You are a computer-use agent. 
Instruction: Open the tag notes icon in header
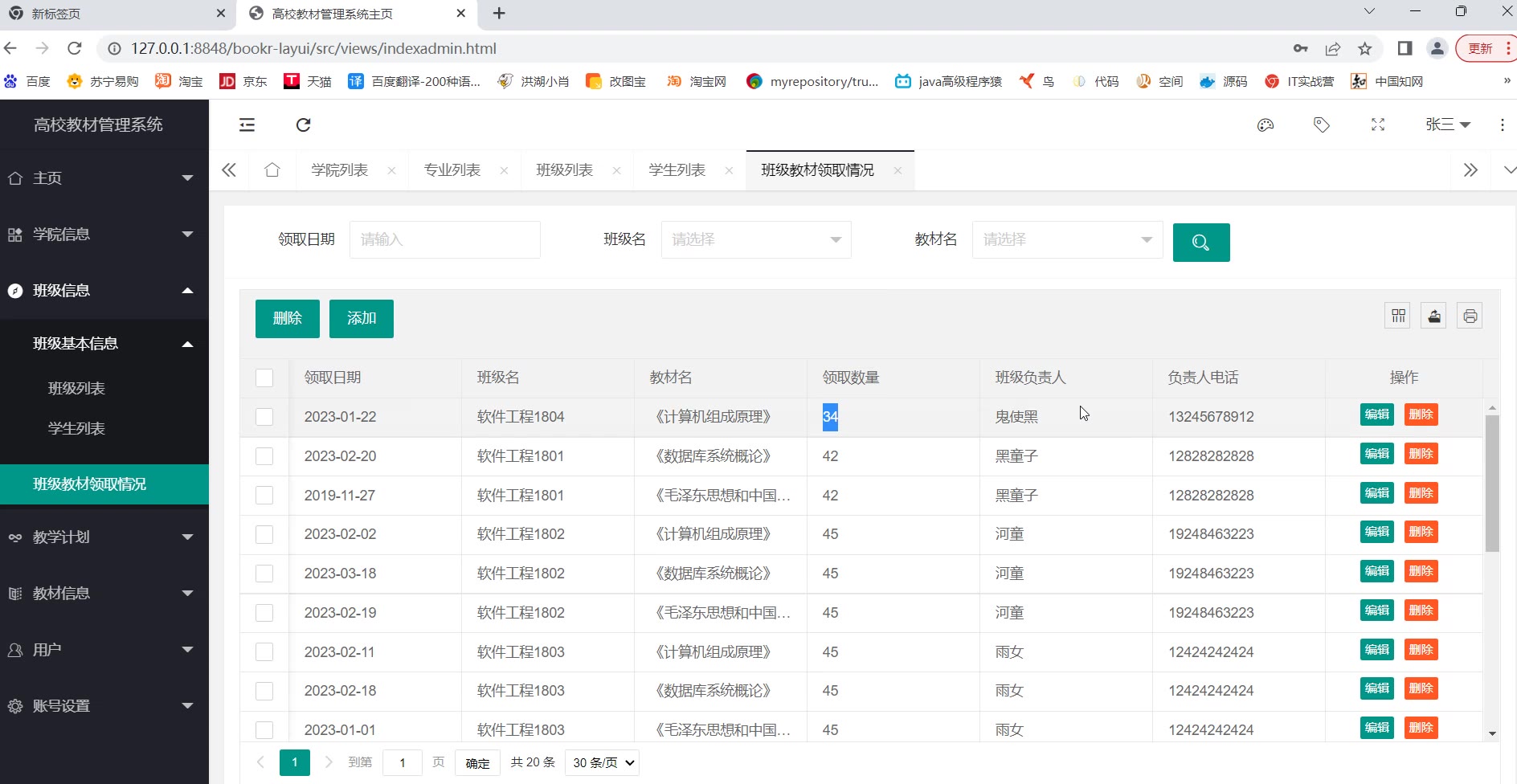pyautogui.click(x=1322, y=125)
